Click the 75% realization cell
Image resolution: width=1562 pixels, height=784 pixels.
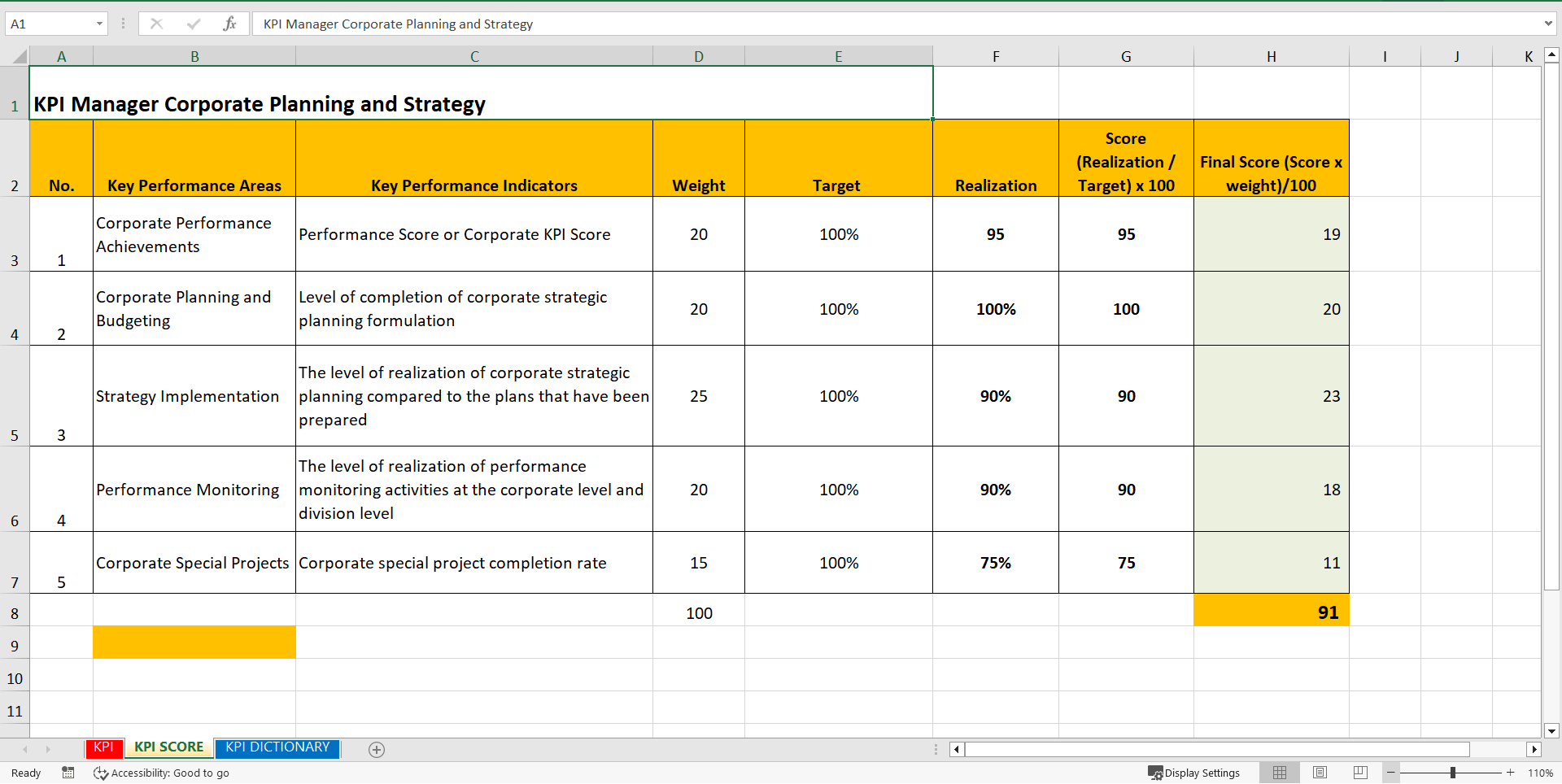click(x=996, y=563)
